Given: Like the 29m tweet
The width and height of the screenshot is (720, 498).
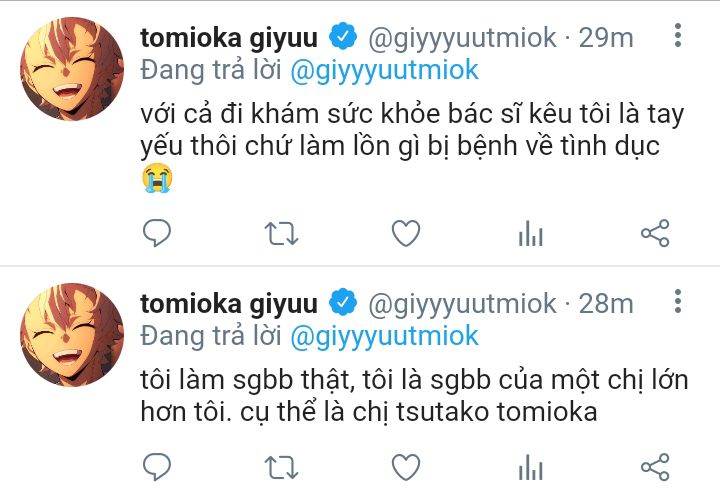Looking at the screenshot, I should 406,233.
